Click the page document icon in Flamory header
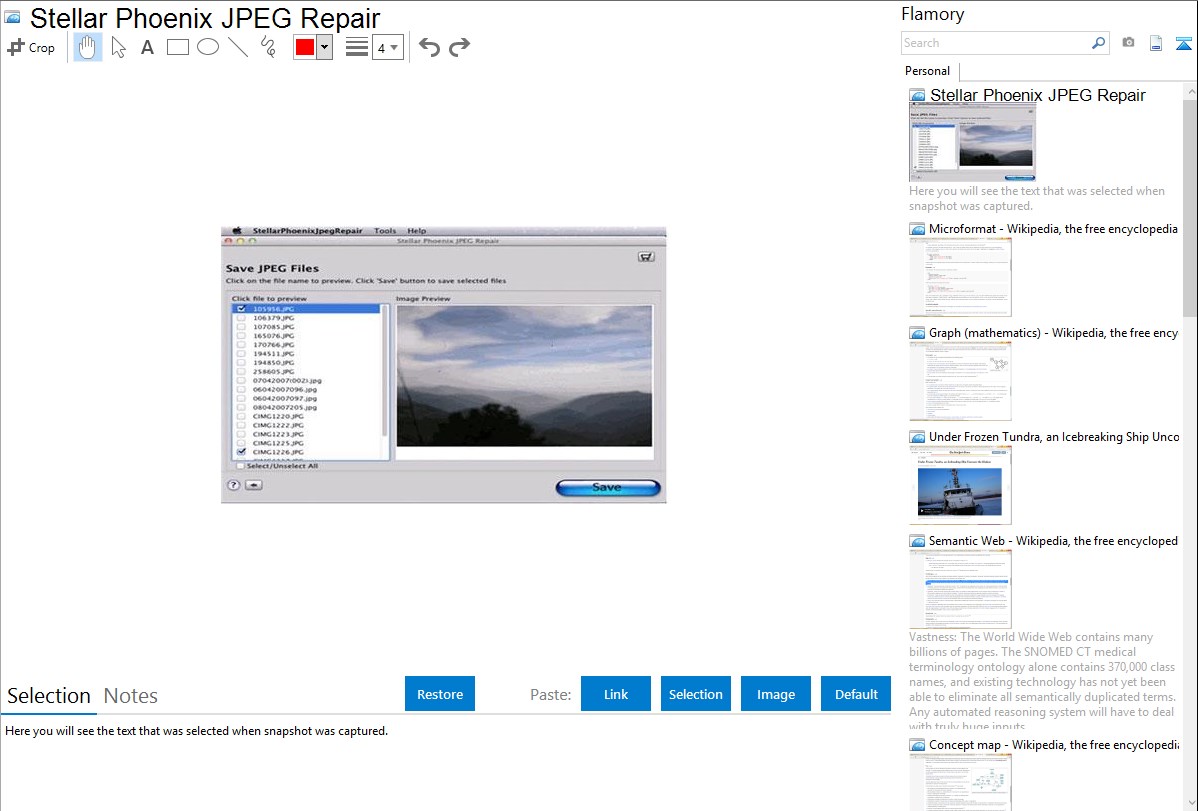1198x811 pixels. [1156, 43]
